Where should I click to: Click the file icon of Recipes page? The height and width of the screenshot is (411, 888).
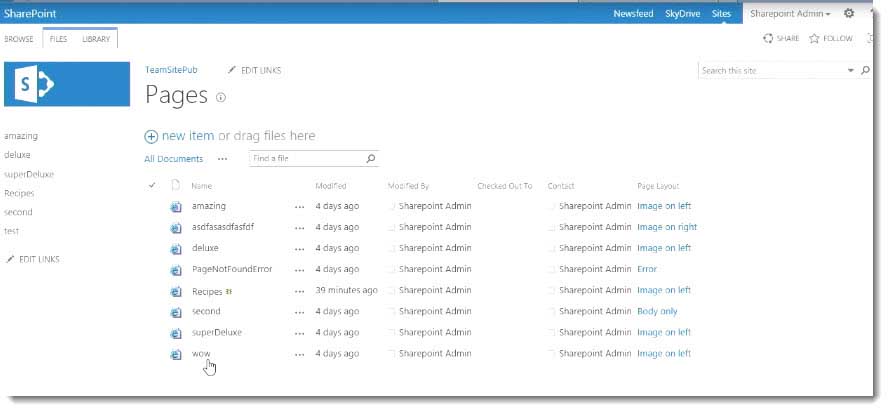pyautogui.click(x=176, y=291)
